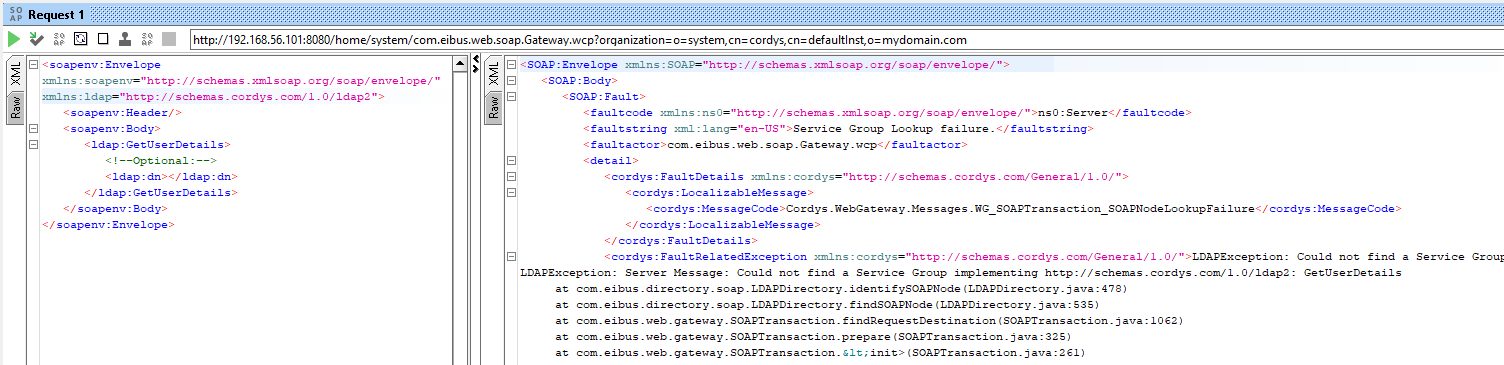Click the stamp-shaped clone request icon
This screenshot has height=365, width=1504.
point(125,39)
